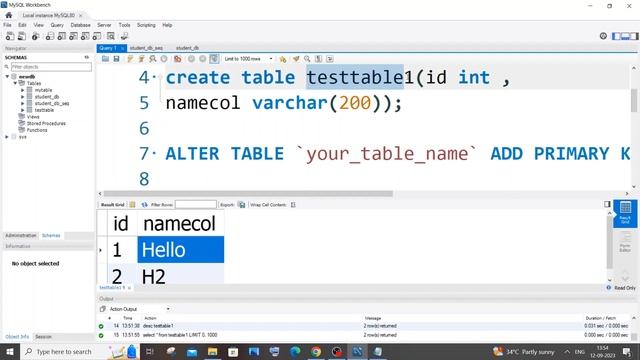The height and width of the screenshot is (360, 640).
Task: Click the create stored procedure toolbar icon
Action: 85,36
